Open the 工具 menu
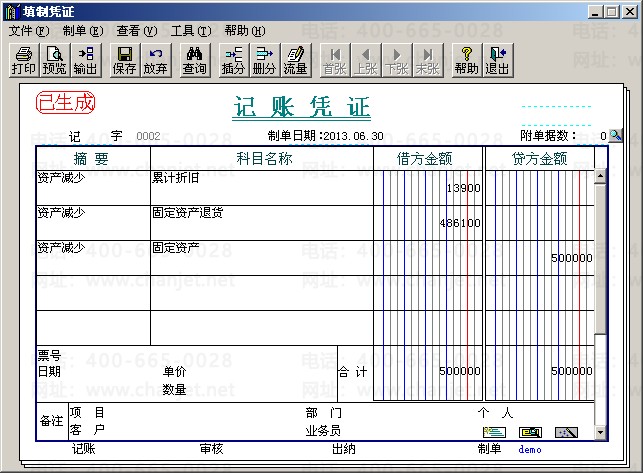 coord(190,31)
